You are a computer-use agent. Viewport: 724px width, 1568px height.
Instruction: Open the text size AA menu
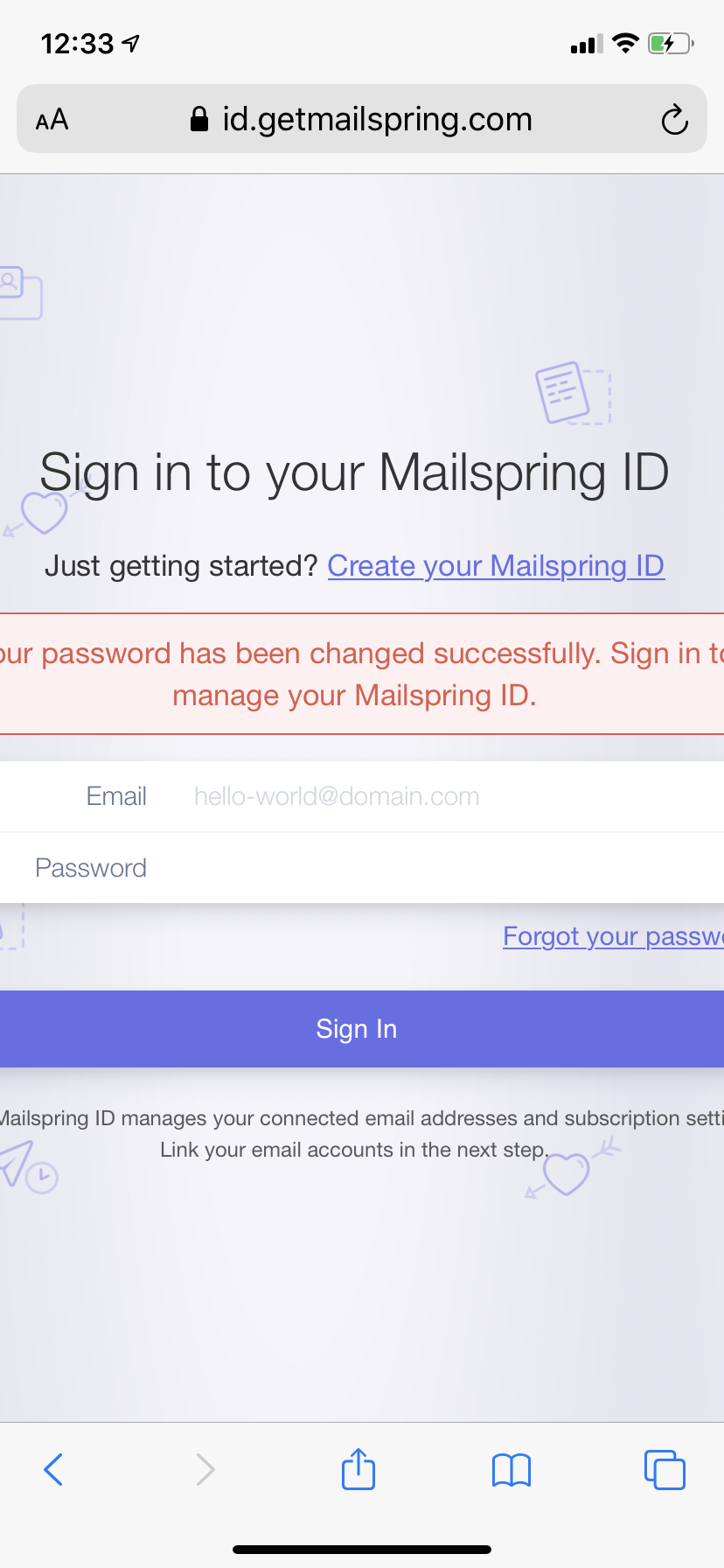(x=51, y=119)
